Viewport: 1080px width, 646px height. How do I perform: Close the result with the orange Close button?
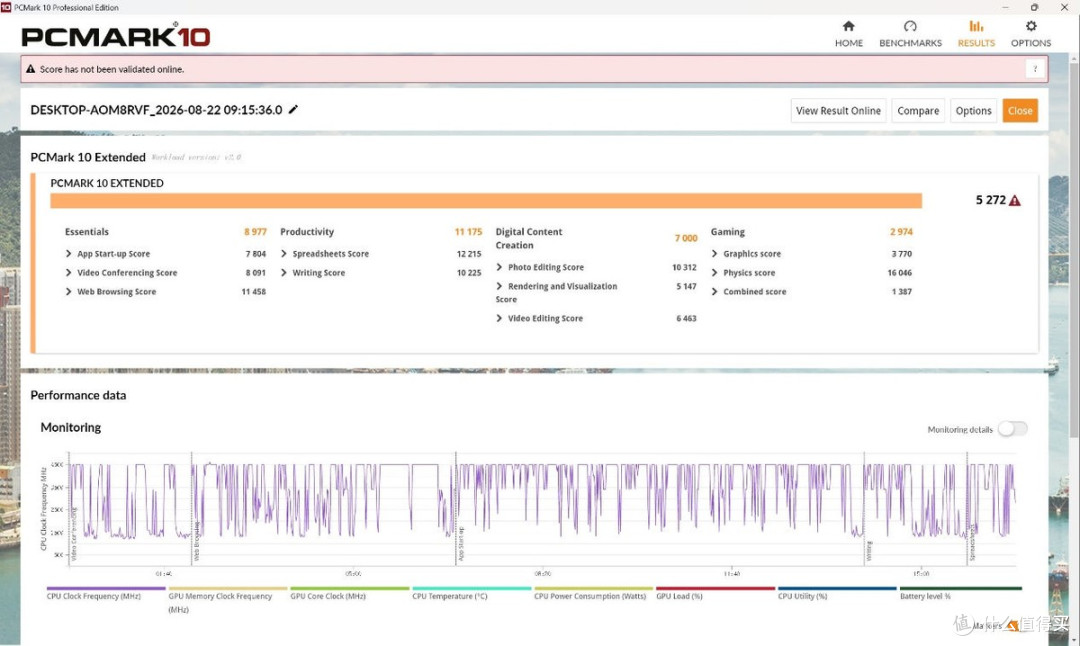1020,111
